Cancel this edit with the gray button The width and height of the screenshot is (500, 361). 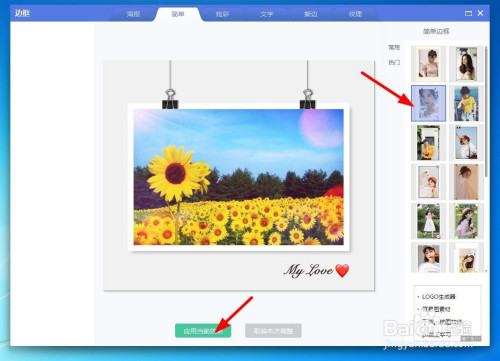tap(273, 331)
